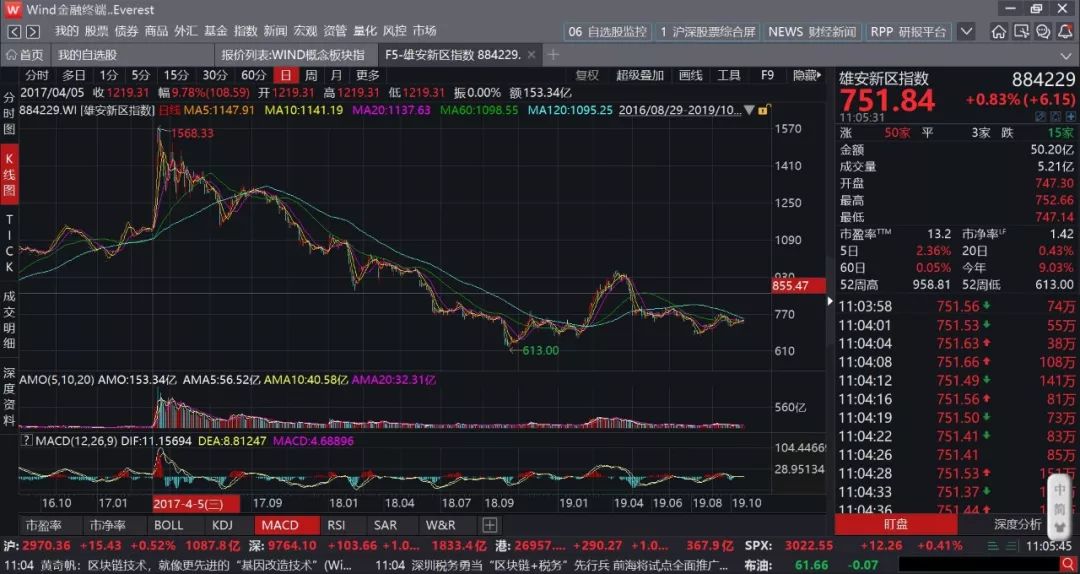Expand the tab list chevron at far right
Image resolution: width=1080 pixels, height=574 pixels.
[x=1065, y=55]
